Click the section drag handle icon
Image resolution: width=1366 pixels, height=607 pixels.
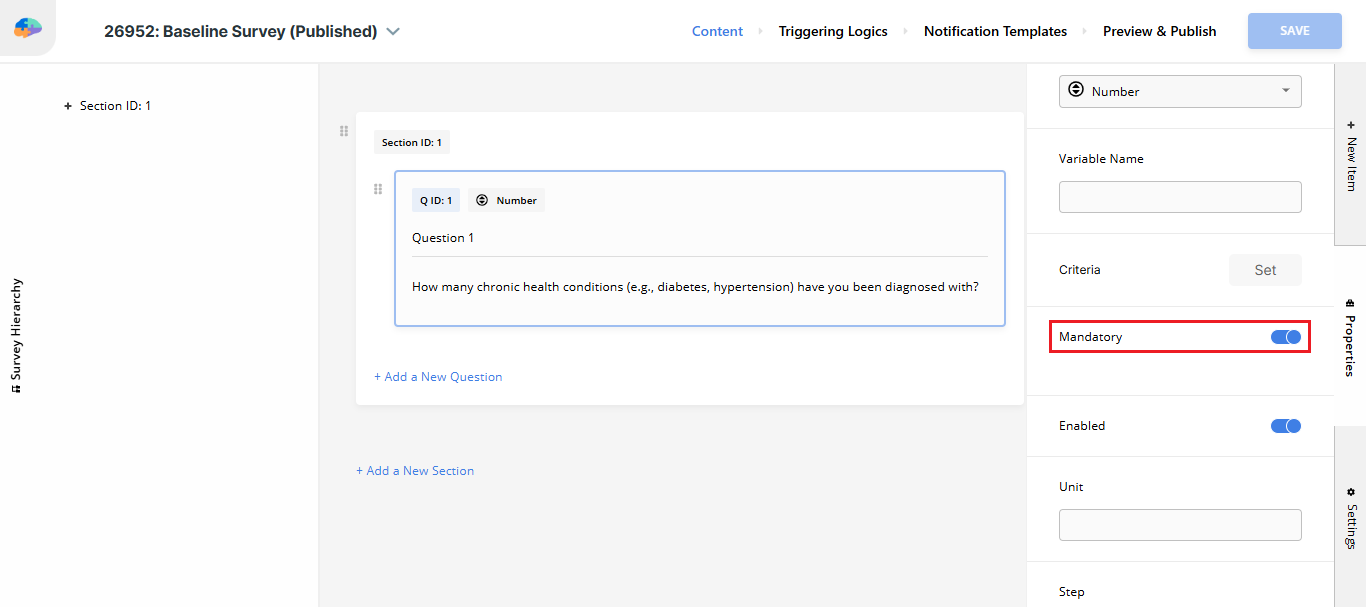point(344,131)
